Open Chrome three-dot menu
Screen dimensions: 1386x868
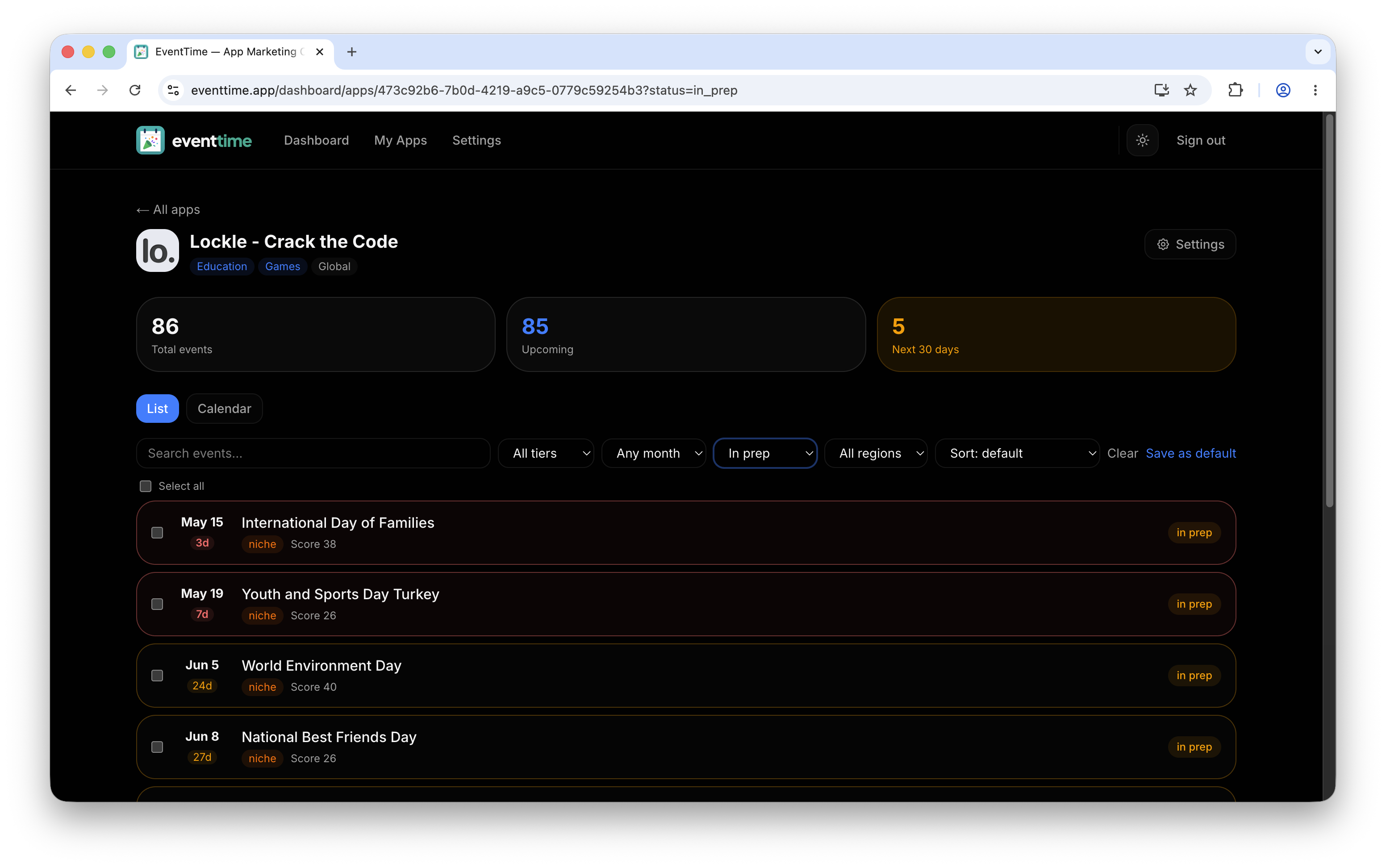pyautogui.click(x=1315, y=90)
